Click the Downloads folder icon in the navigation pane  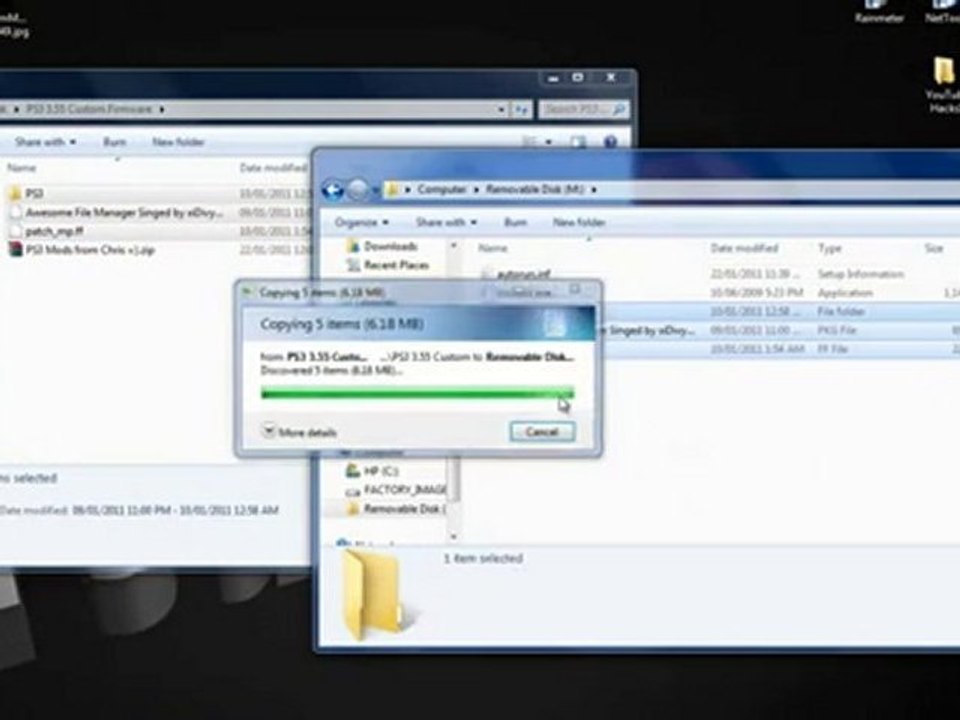point(353,246)
